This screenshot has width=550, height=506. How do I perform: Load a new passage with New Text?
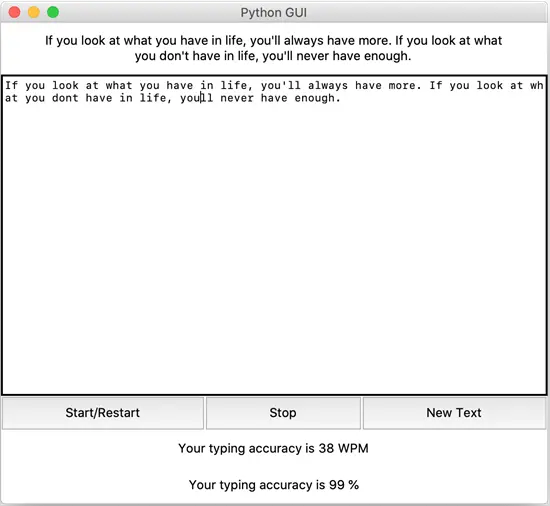click(x=454, y=413)
